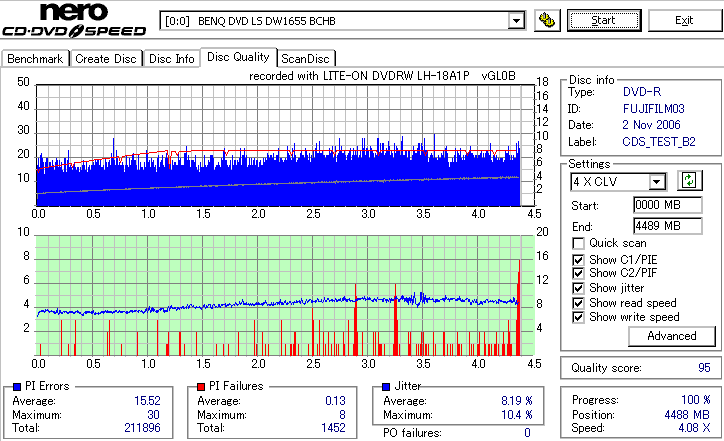Enable the Quick scan checkbox
Viewport: 724px width, 441px height.
pyautogui.click(x=578, y=243)
